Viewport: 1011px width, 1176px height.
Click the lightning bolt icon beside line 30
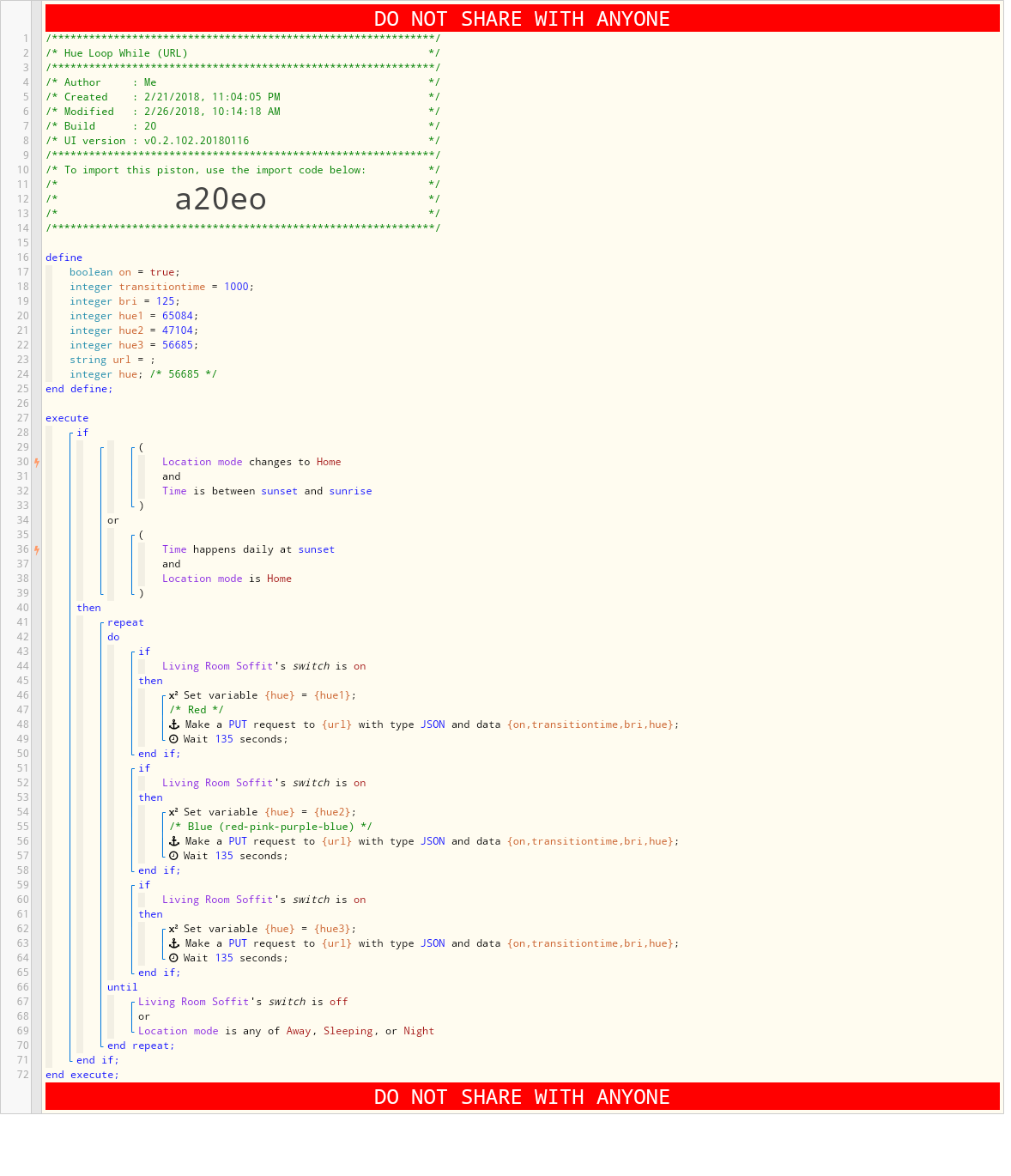[x=37, y=462]
